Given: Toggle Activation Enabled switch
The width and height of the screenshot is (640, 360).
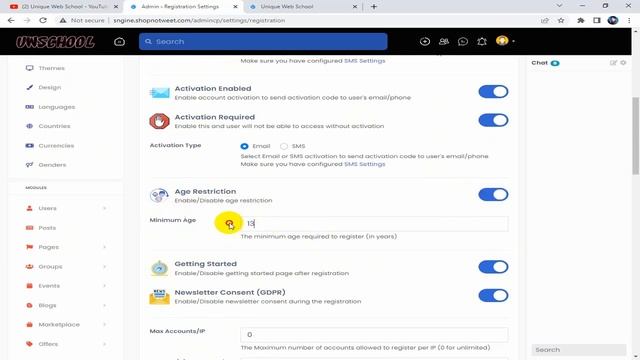Looking at the screenshot, I should (493, 92).
